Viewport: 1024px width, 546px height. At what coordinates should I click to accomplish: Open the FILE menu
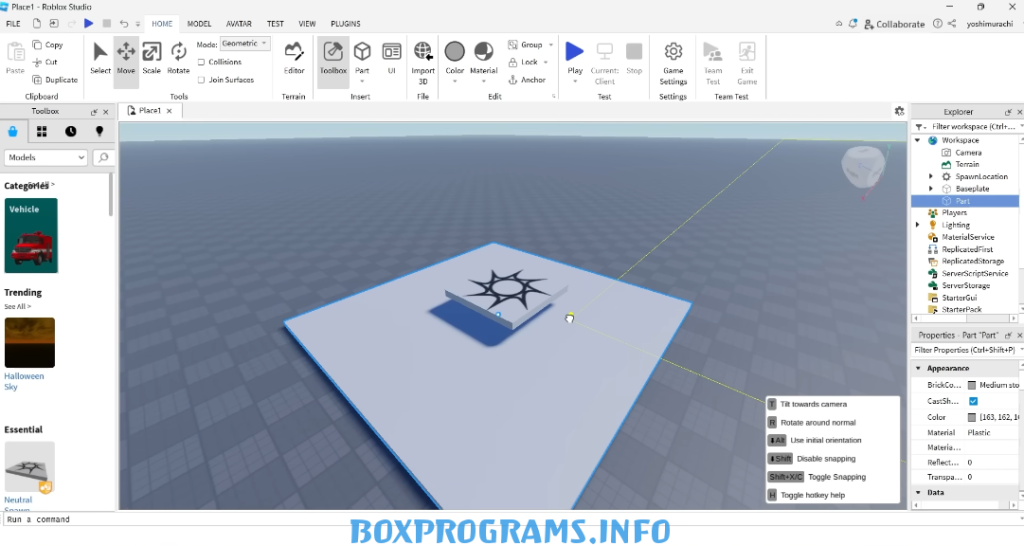tap(13, 24)
